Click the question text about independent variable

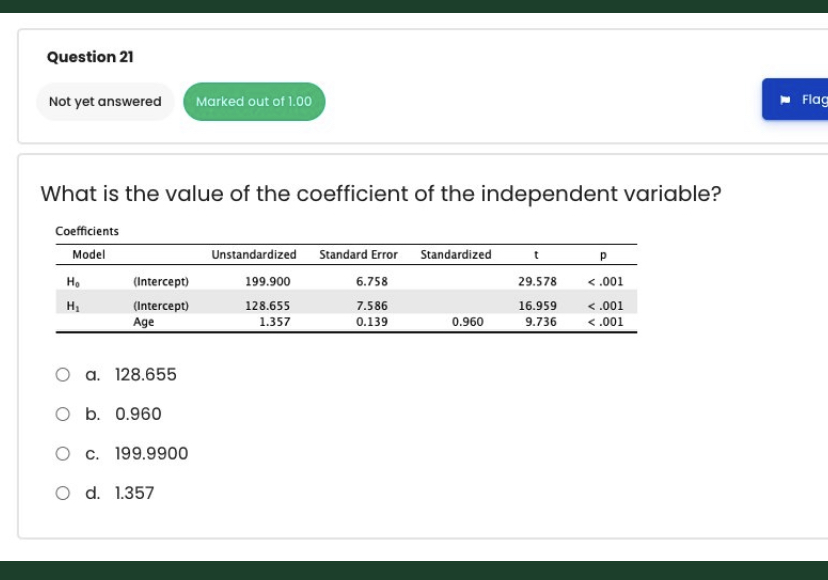(381, 194)
